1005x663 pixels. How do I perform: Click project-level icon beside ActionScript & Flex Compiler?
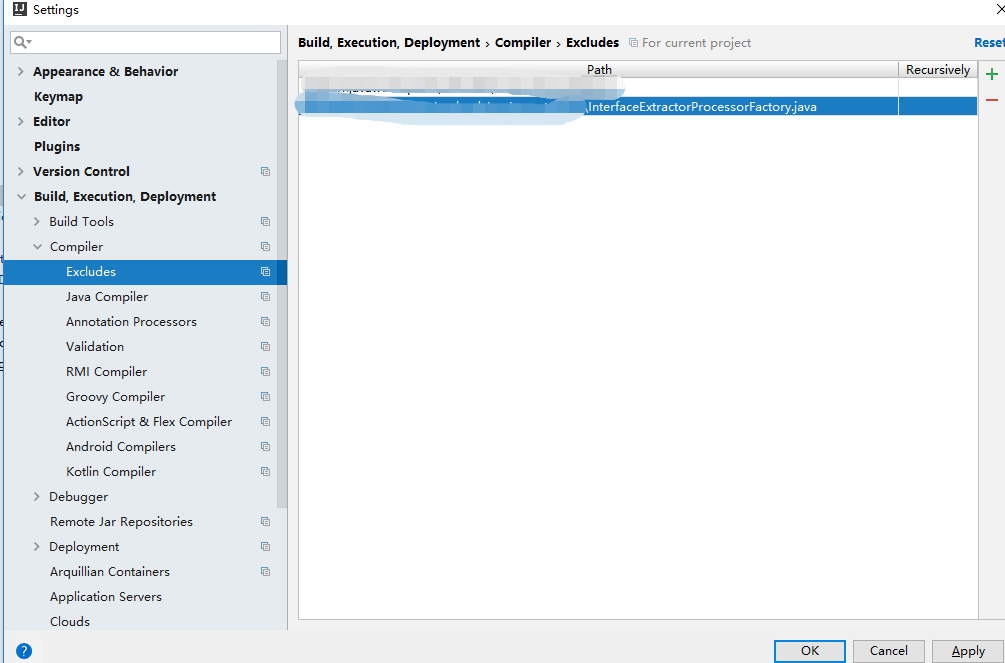(265, 422)
